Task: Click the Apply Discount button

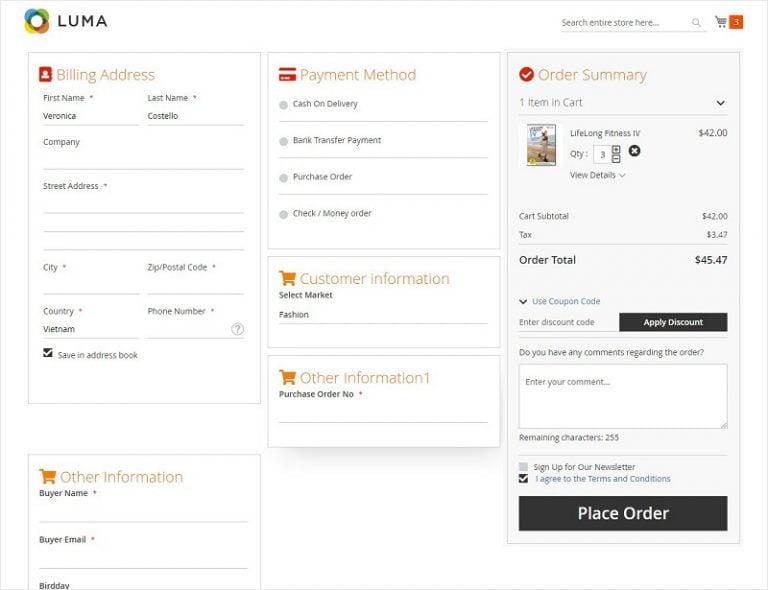Action: 672,322
